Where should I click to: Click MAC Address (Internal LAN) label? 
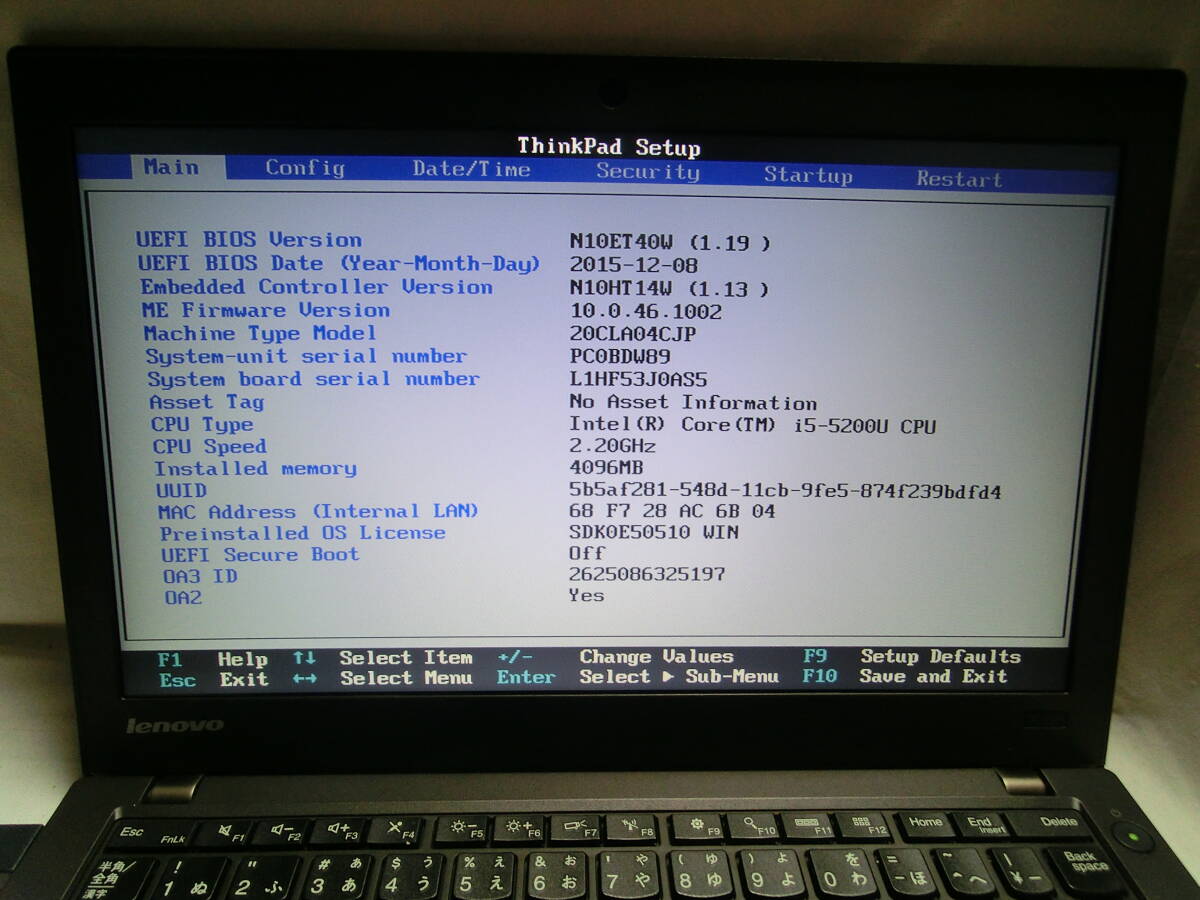coord(318,511)
